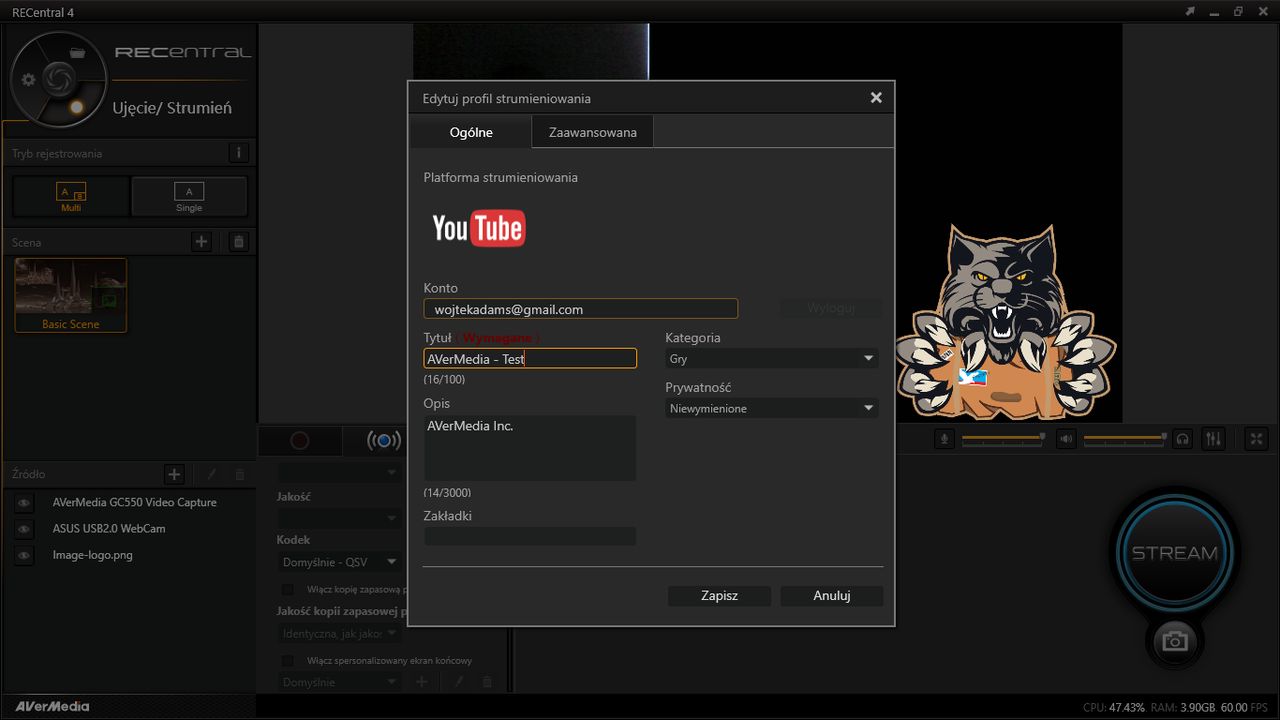Open settings gear in circular menu
The width and height of the screenshot is (1280, 720).
[x=28, y=79]
